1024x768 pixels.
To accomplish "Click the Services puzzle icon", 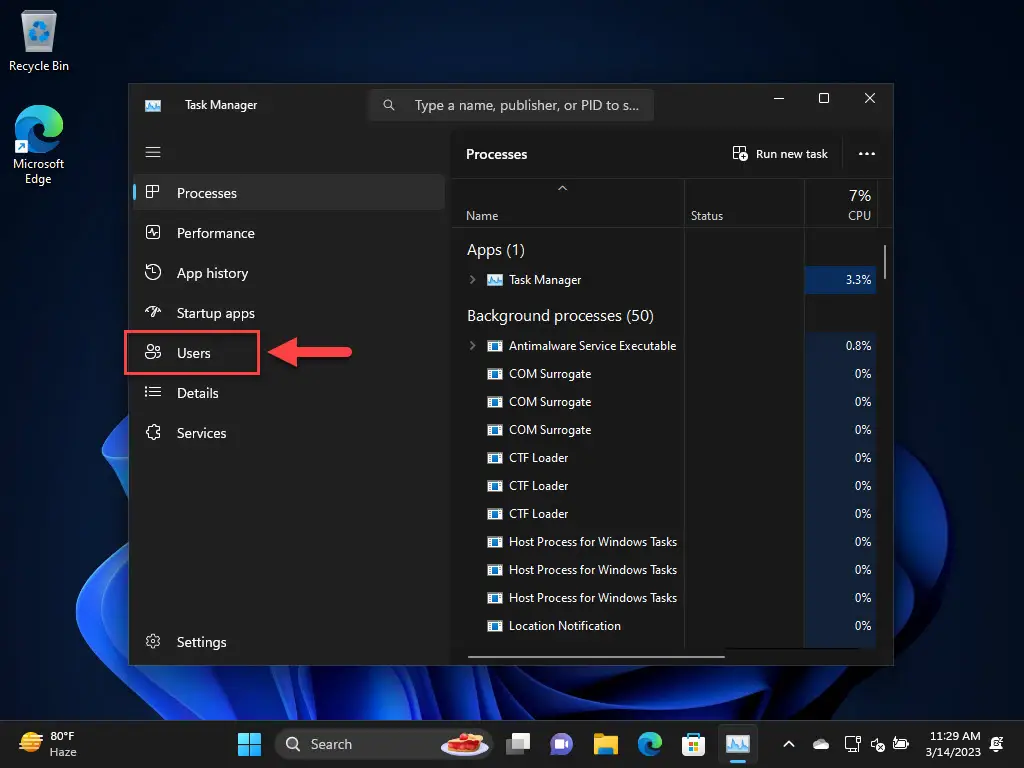I will pos(153,432).
